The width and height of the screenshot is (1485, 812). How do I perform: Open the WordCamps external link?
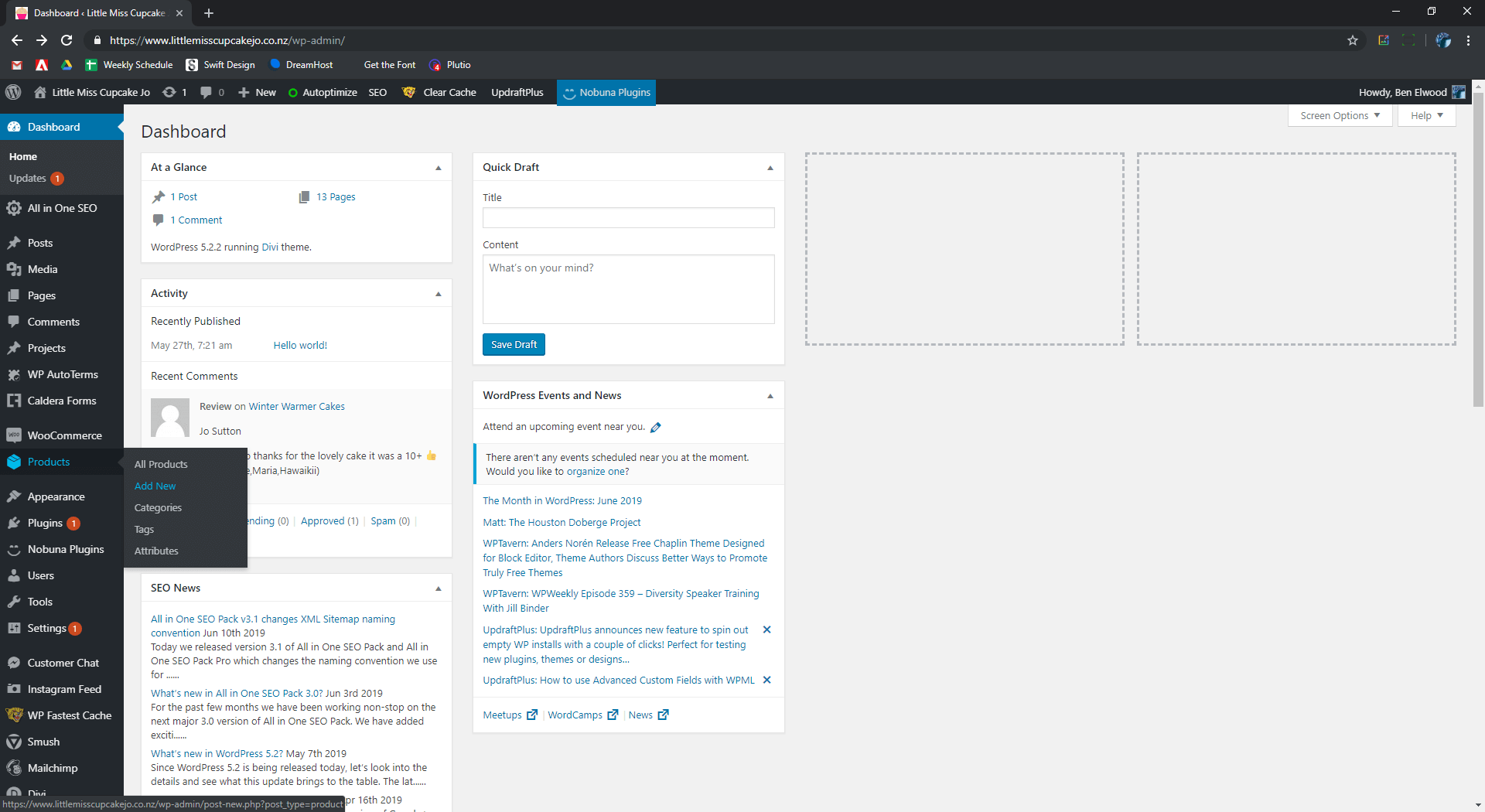point(582,715)
